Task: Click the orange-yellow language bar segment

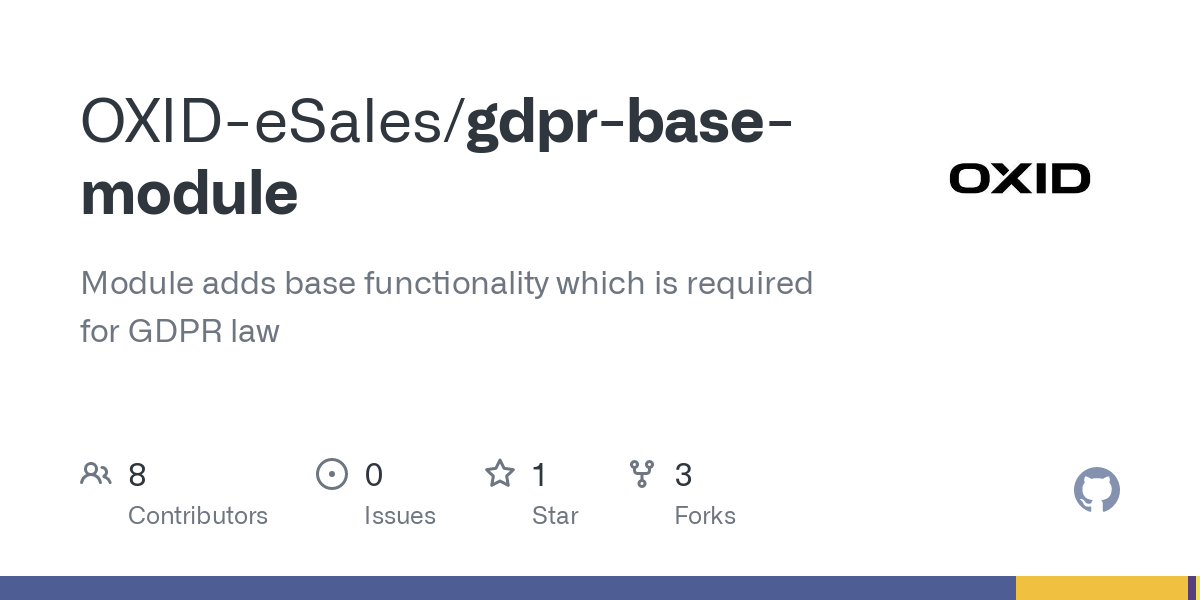Action: tap(1101, 588)
